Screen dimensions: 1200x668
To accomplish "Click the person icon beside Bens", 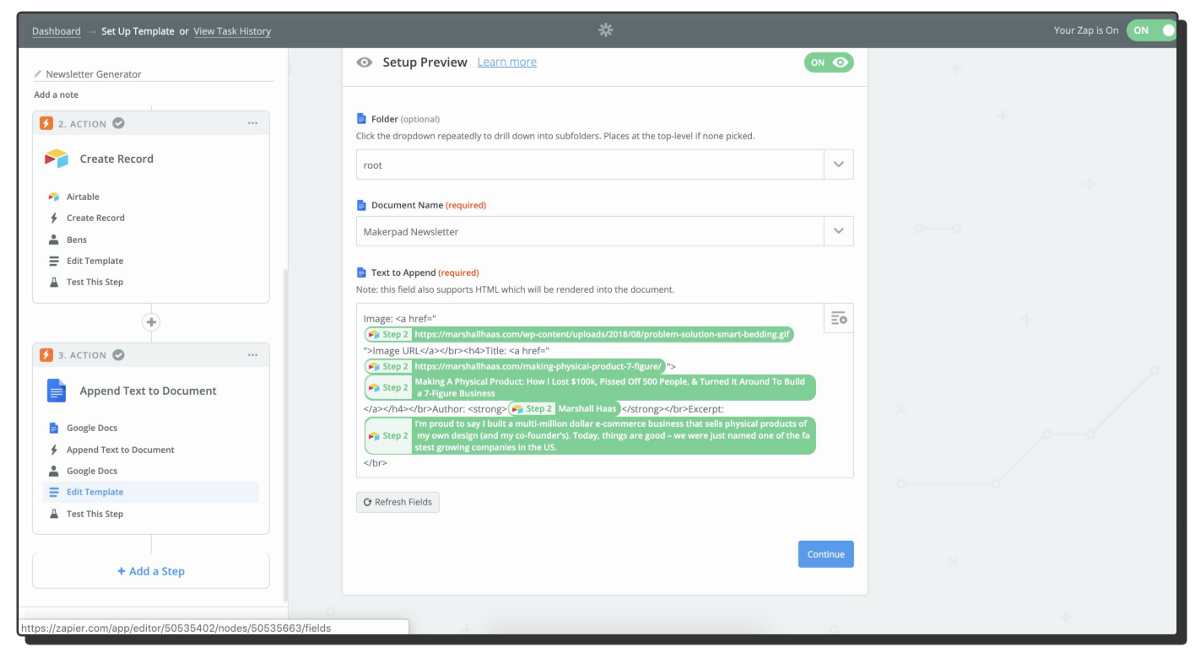I will pyautogui.click(x=54, y=240).
